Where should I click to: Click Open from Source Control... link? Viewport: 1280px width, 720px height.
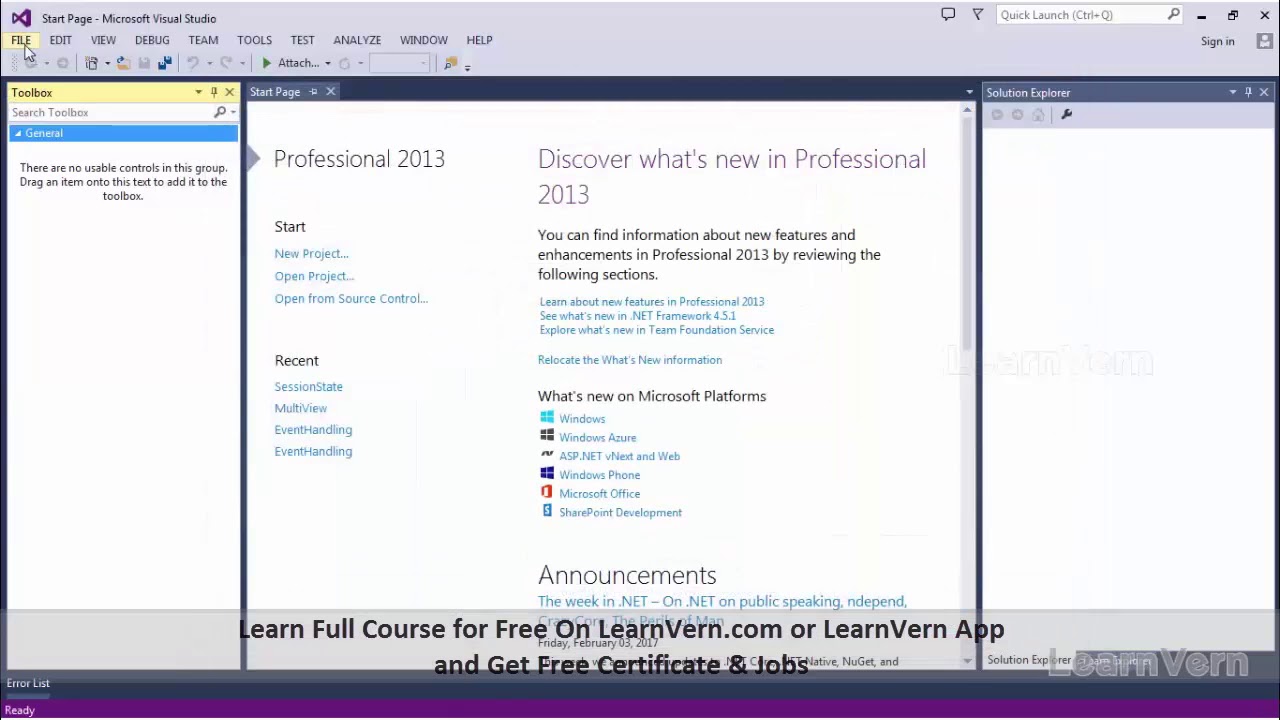point(351,299)
